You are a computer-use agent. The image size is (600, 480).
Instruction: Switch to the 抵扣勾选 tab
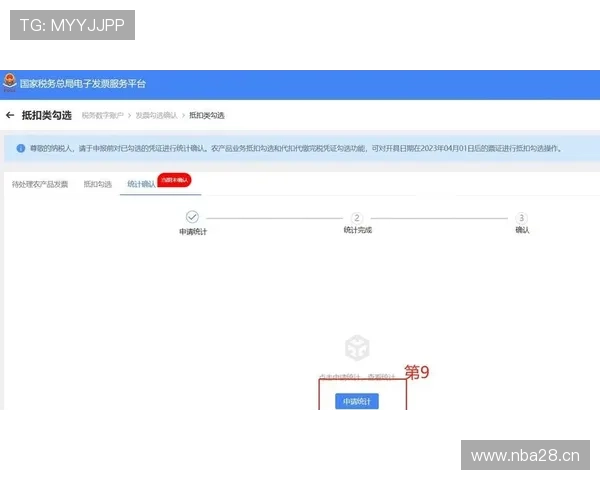[98, 184]
